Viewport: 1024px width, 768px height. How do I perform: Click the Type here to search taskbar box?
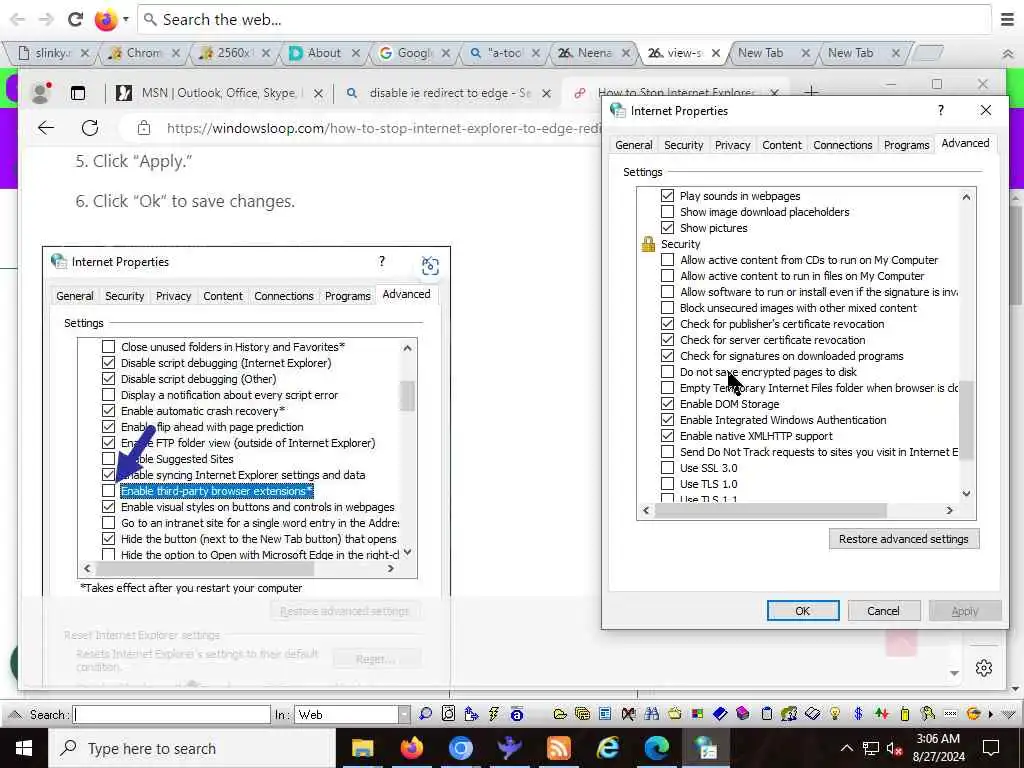coord(191,748)
